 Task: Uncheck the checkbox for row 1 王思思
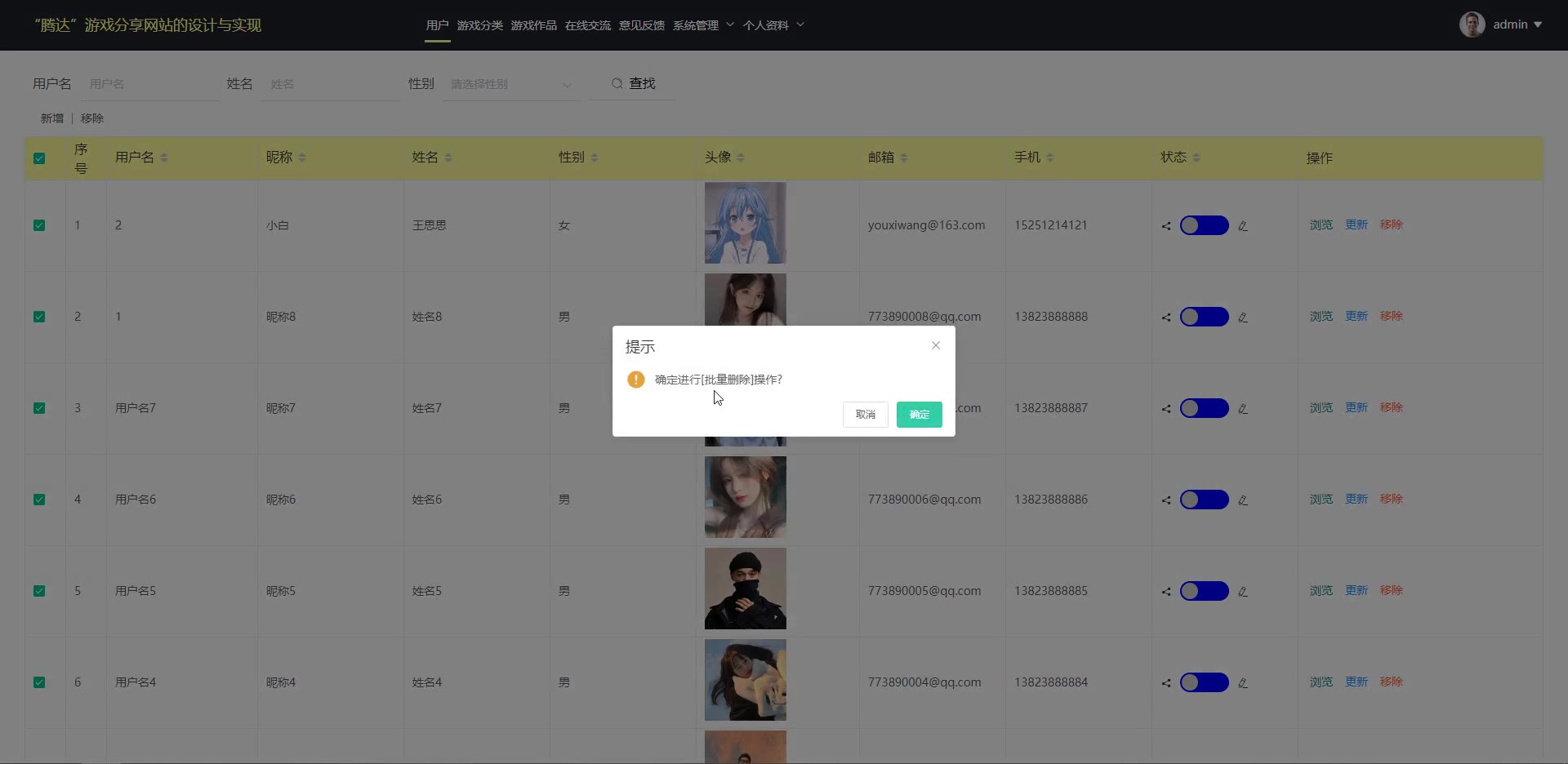click(39, 225)
